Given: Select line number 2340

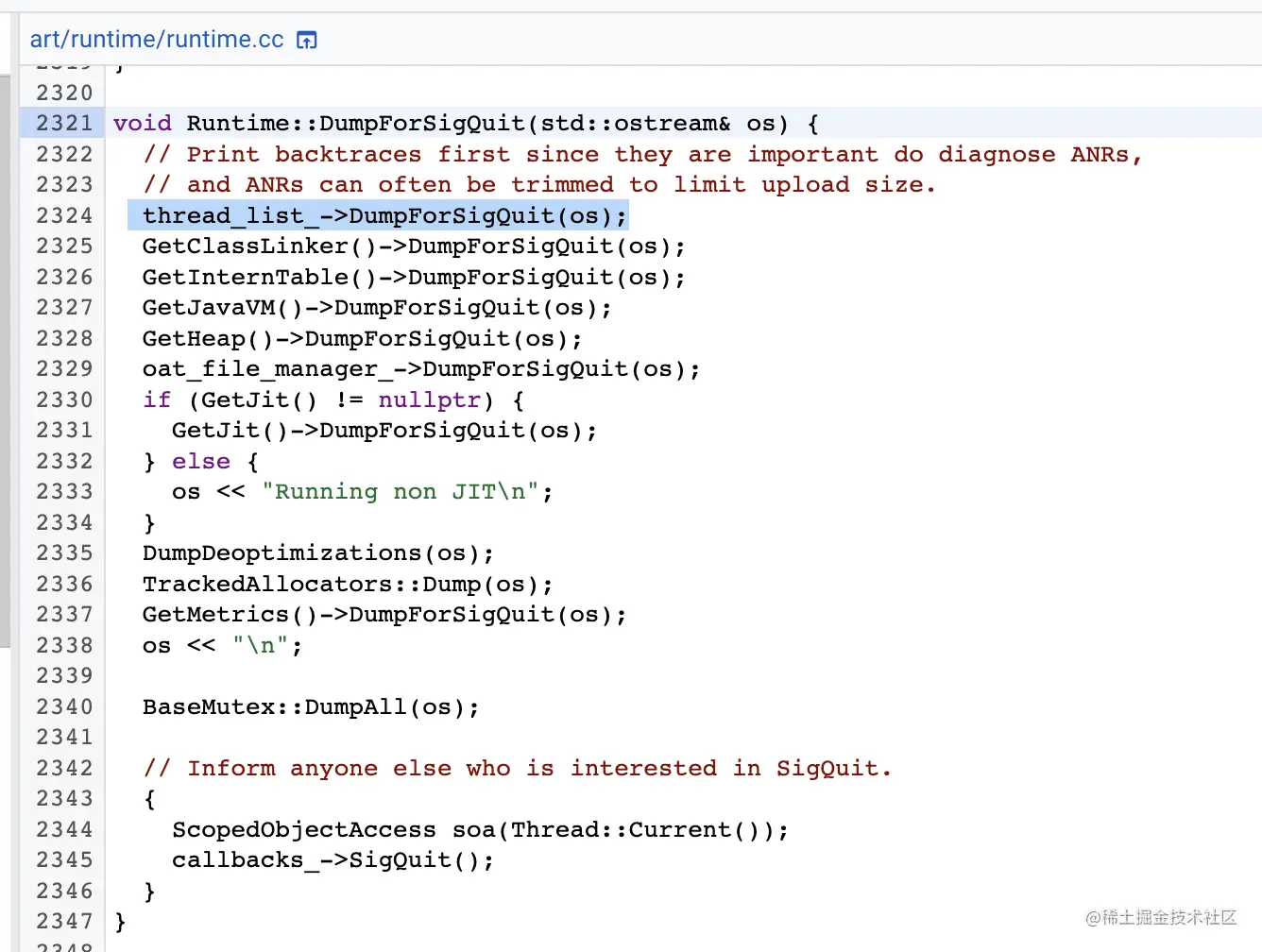Looking at the screenshot, I should click(64, 706).
